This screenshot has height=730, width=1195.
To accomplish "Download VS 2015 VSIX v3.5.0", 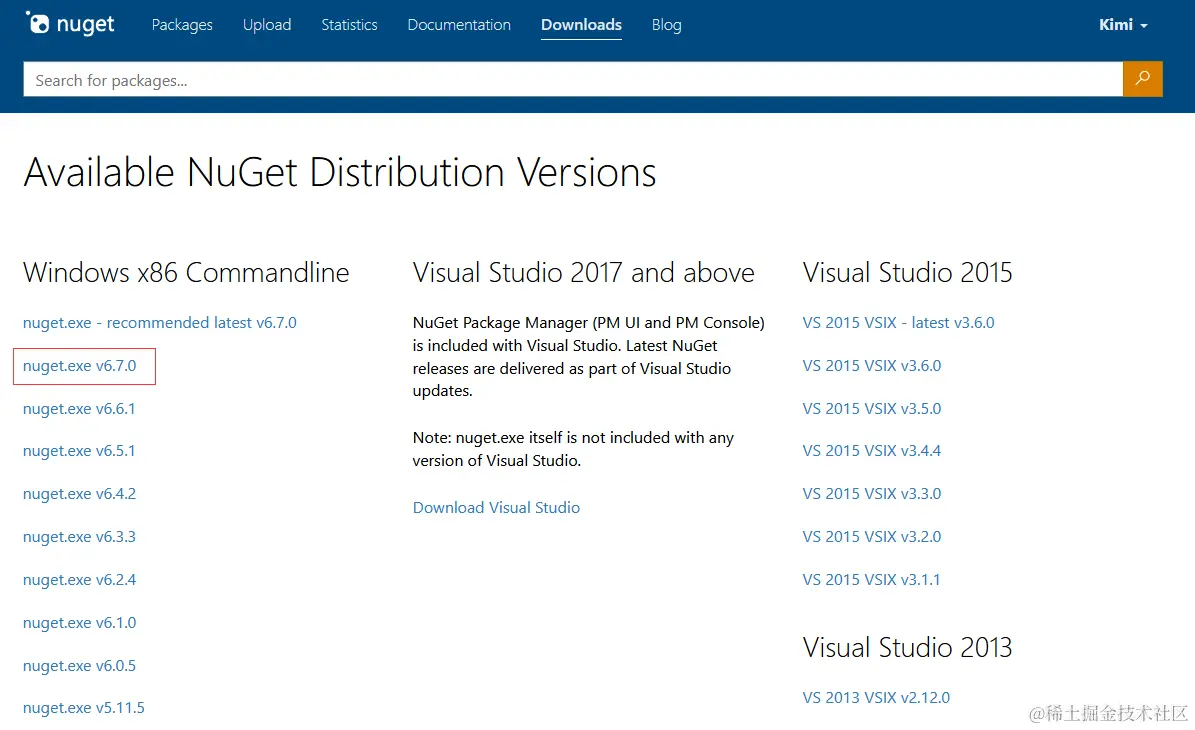I will pyautogui.click(x=872, y=408).
